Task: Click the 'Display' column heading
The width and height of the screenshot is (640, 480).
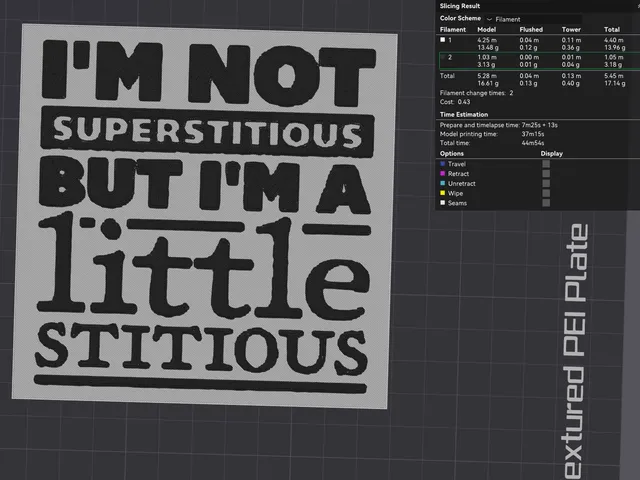Action: click(551, 153)
